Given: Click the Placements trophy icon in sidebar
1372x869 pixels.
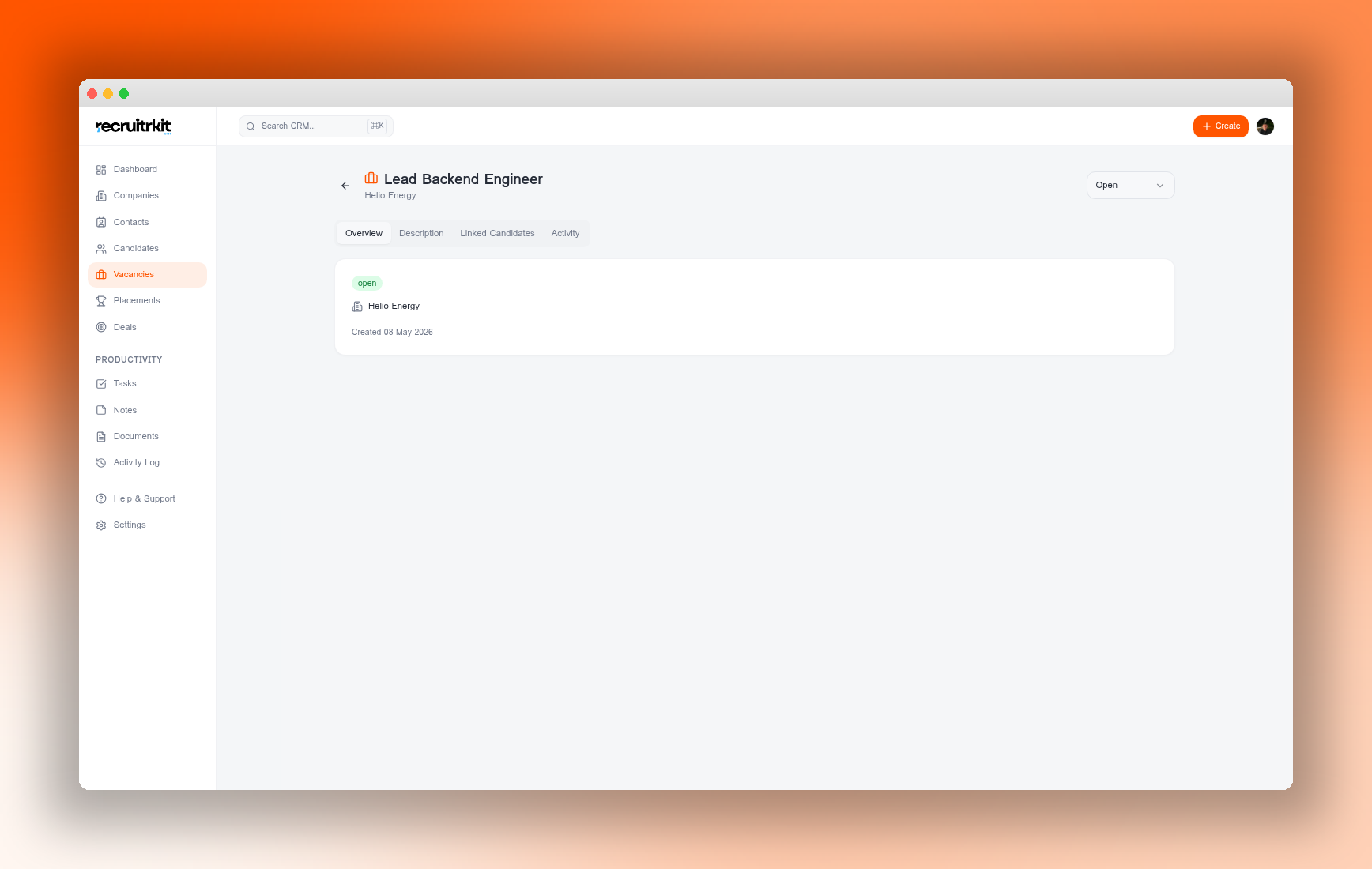Looking at the screenshot, I should pyautogui.click(x=101, y=301).
